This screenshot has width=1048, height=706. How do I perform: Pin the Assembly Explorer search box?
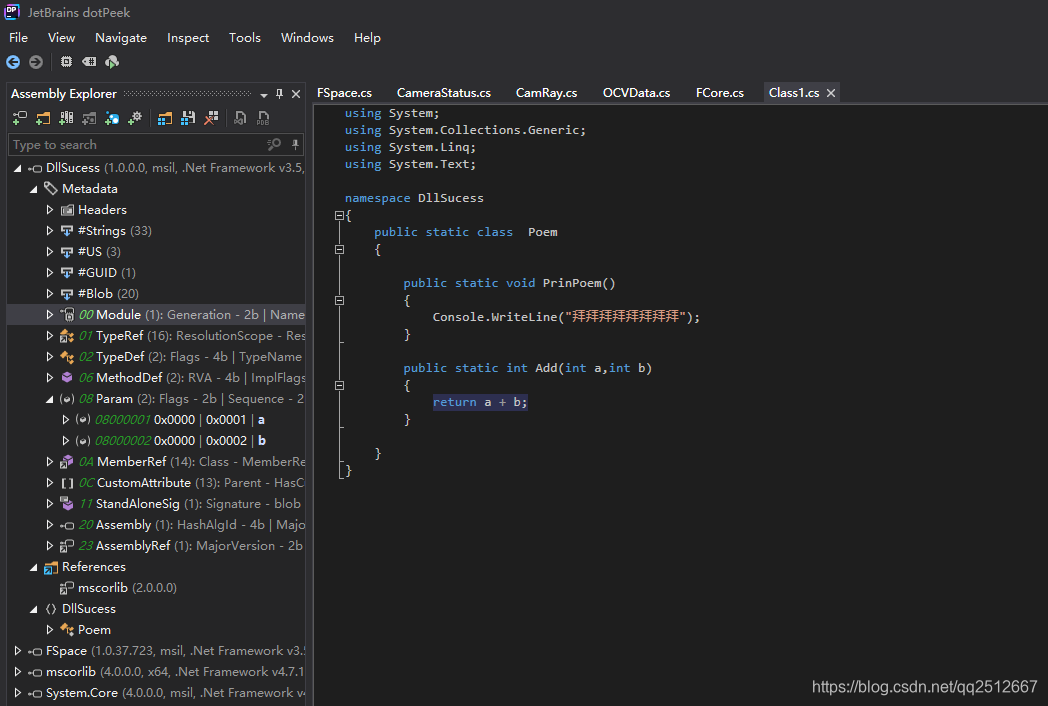click(x=295, y=144)
